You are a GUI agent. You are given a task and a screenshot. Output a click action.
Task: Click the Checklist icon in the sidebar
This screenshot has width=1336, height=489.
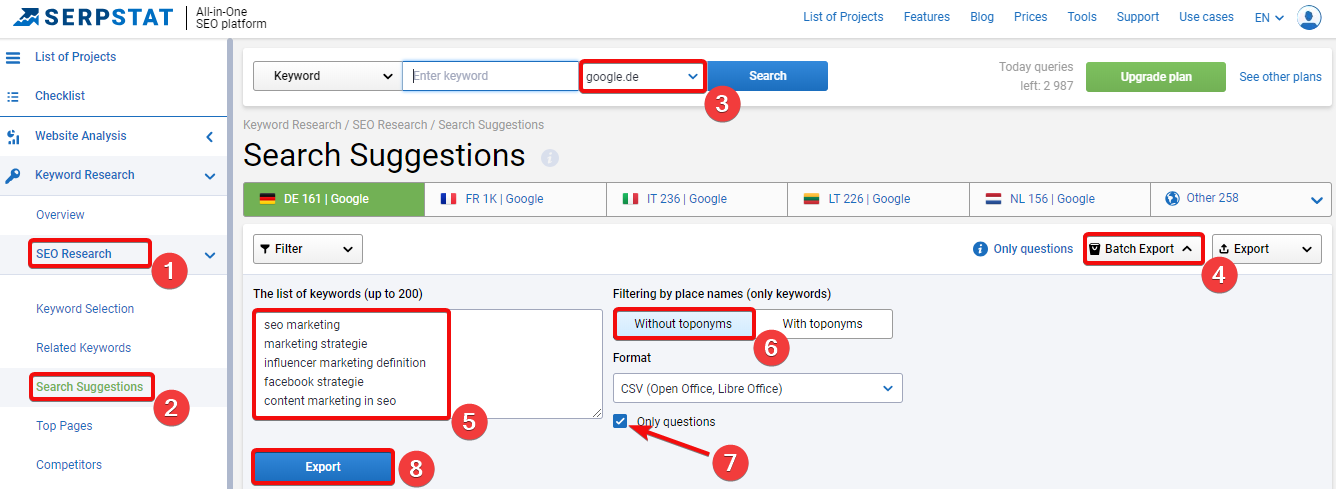coord(14,96)
